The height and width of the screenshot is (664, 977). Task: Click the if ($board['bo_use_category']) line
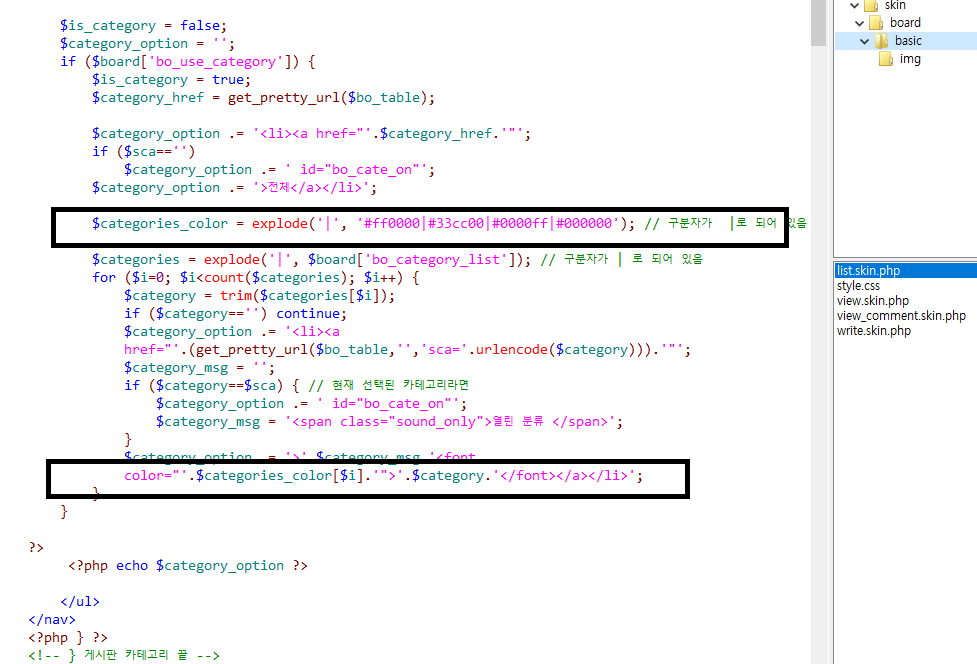click(188, 62)
